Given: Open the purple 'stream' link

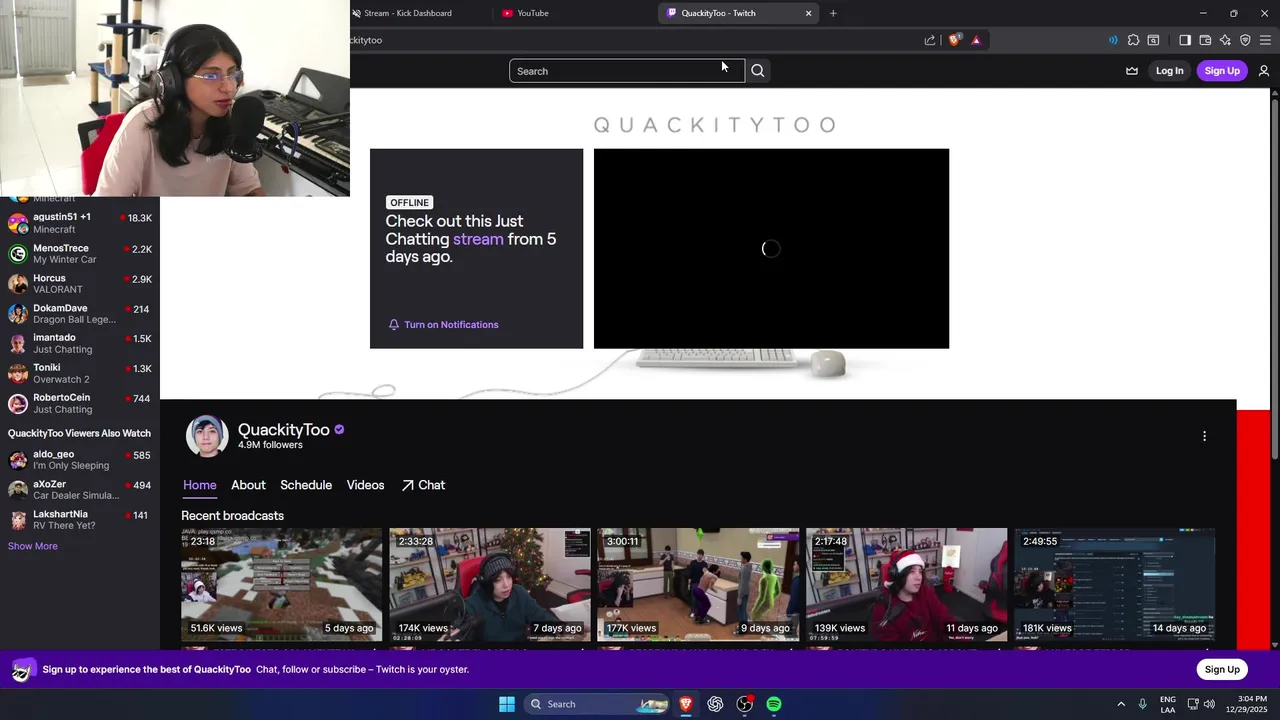Looking at the screenshot, I should click(478, 239).
